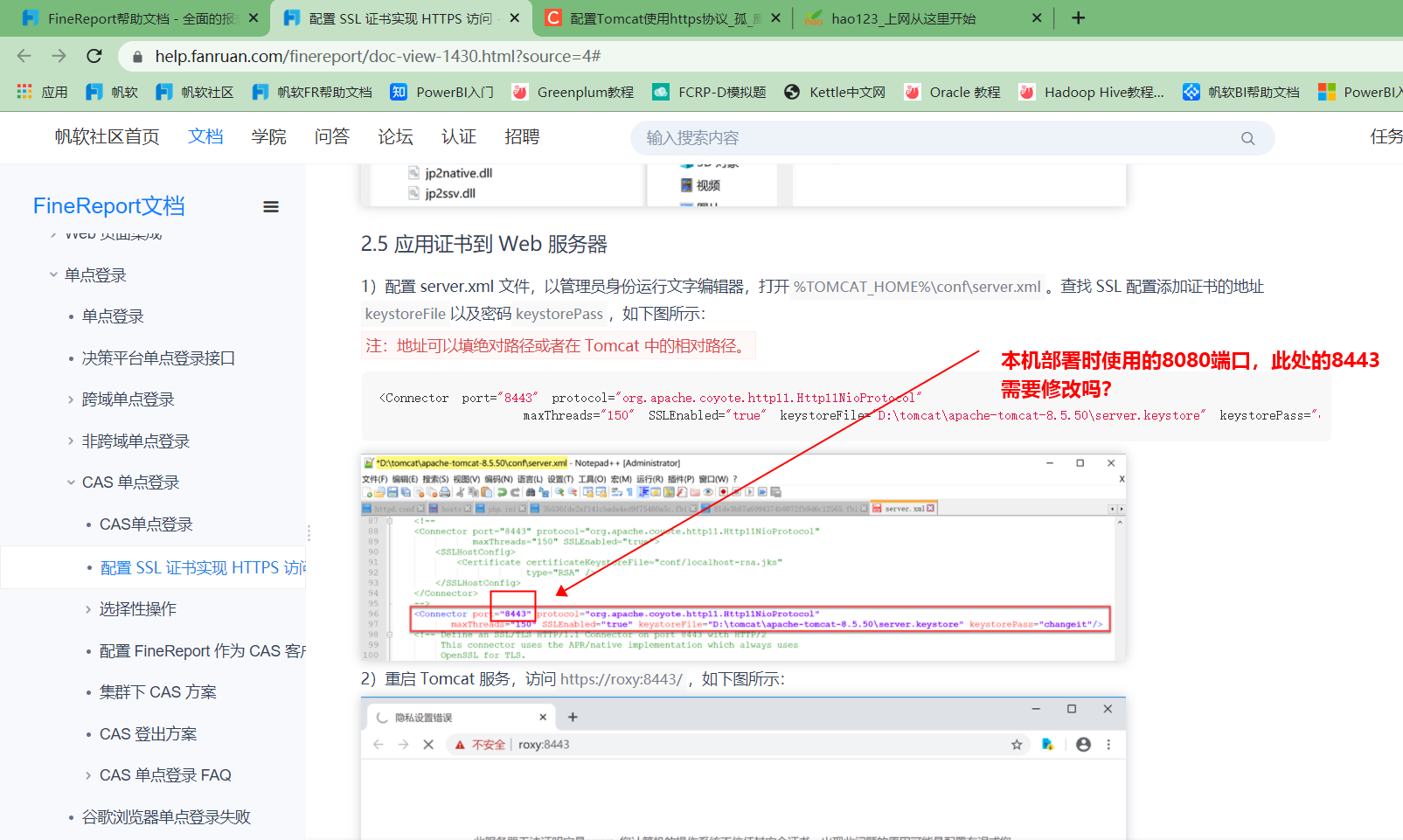This screenshot has height=840, width=1403.
Task: Open the Greenplum教程 bookmark
Action: tap(573, 92)
